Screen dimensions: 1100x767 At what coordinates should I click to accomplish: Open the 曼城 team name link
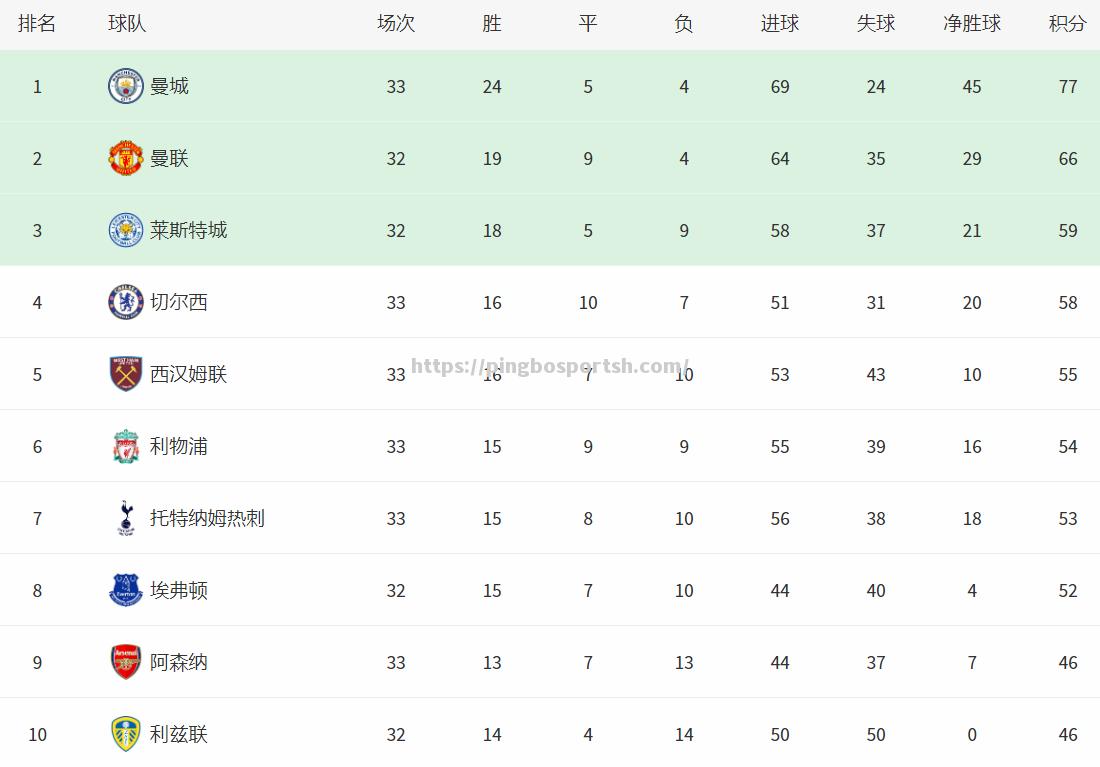169,86
